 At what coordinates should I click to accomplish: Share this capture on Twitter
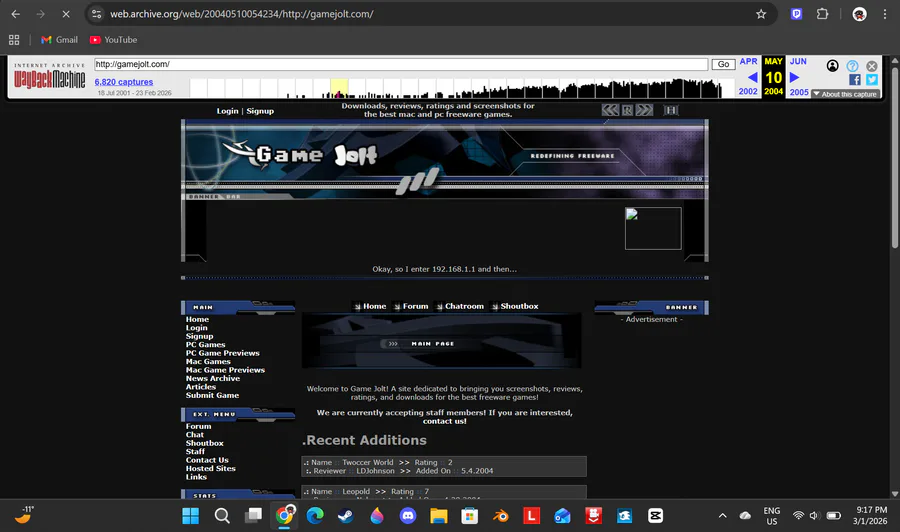click(872, 80)
